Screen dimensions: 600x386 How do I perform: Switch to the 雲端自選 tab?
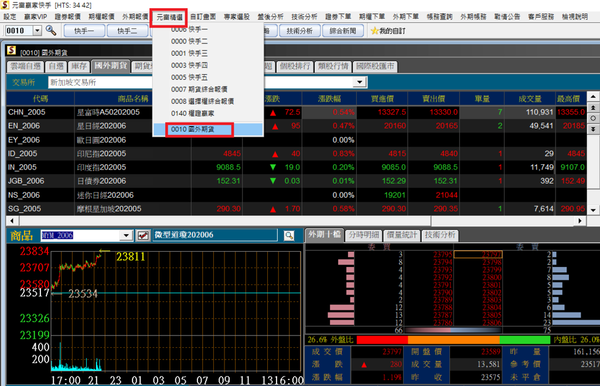tap(25, 67)
